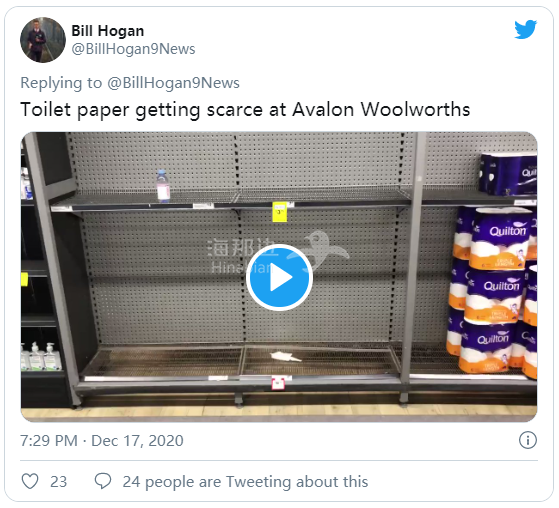Click the Quilton toilet paper packs in video
Viewport: 559px width, 508px height.
tap(494, 291)
